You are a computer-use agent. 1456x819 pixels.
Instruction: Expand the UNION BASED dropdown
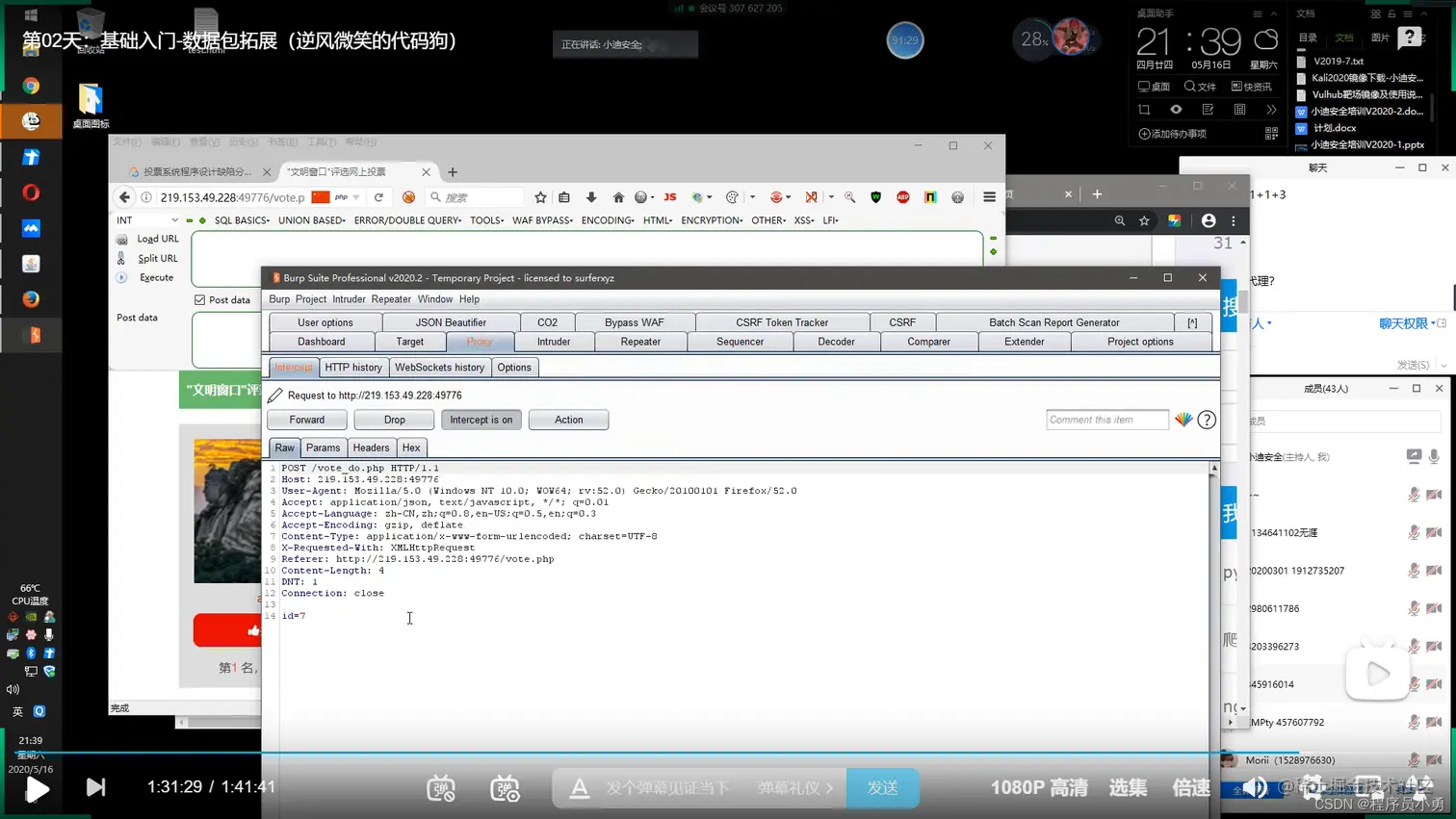(x=311, y=220)
